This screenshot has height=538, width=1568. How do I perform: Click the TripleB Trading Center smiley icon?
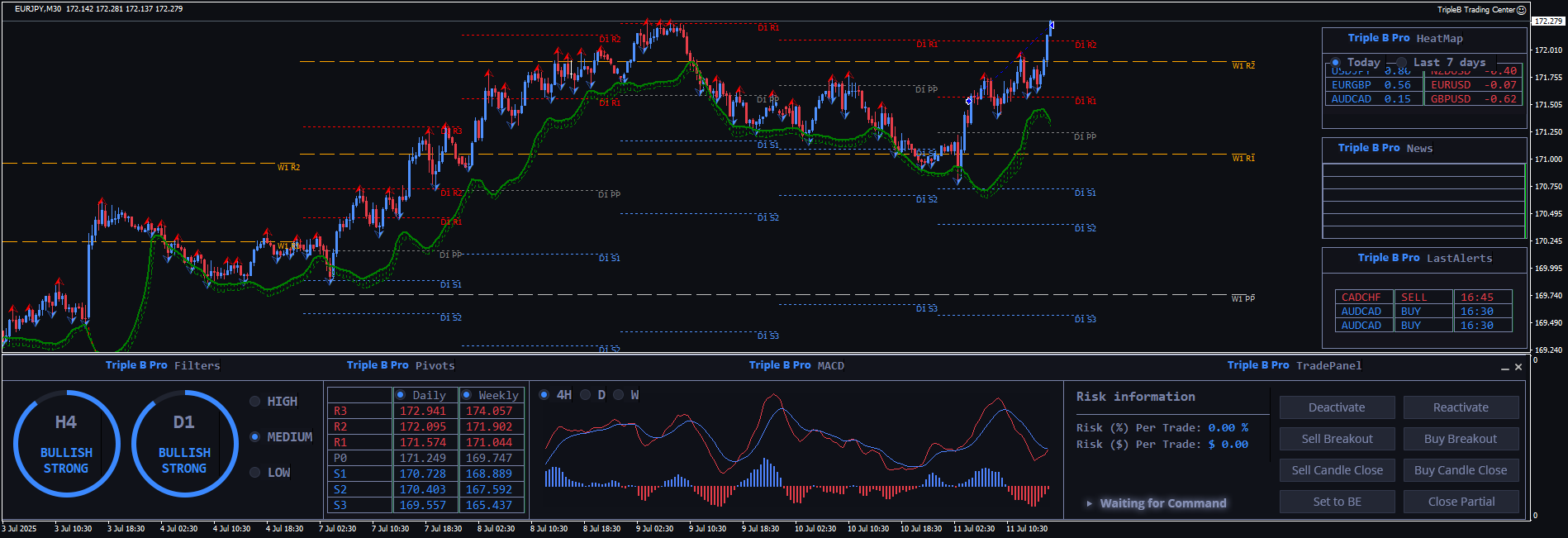1521,10
